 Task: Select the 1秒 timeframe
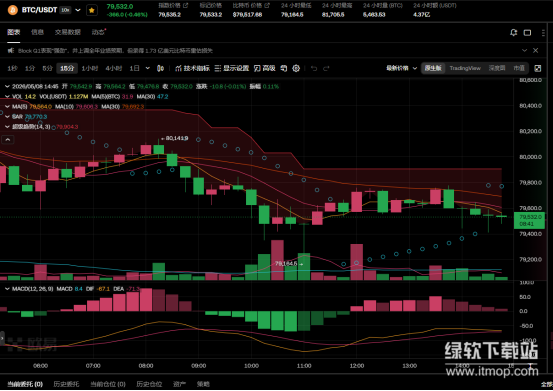point(12,68)
